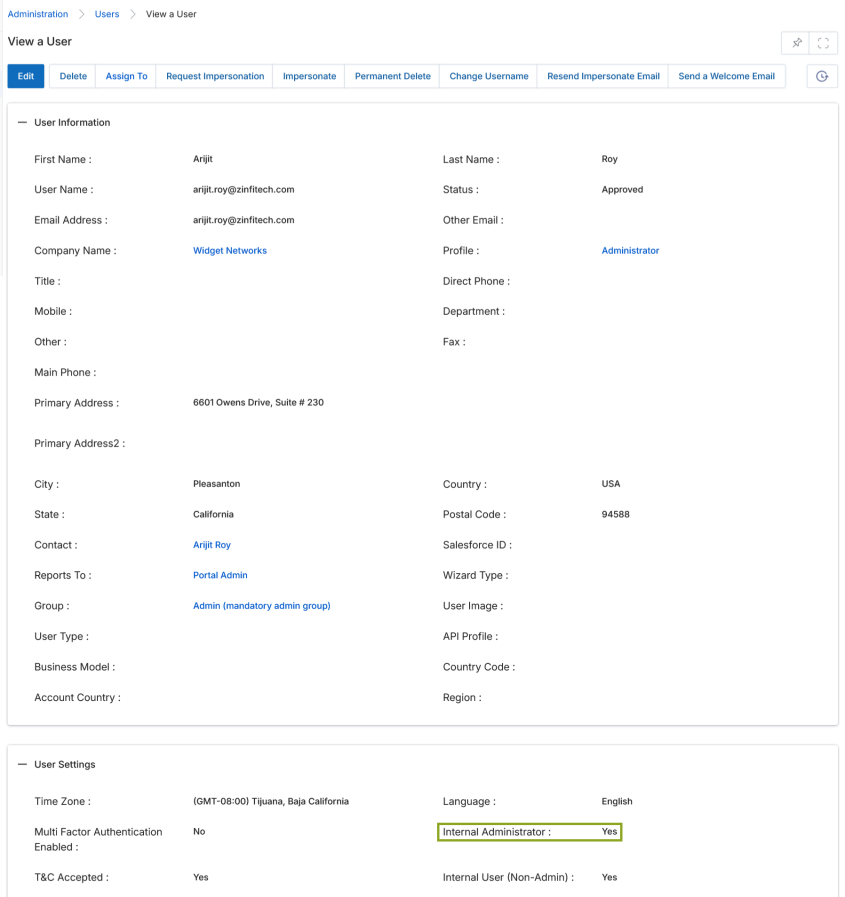Open the Arijit Roy contact link

(x=212, y=545)
